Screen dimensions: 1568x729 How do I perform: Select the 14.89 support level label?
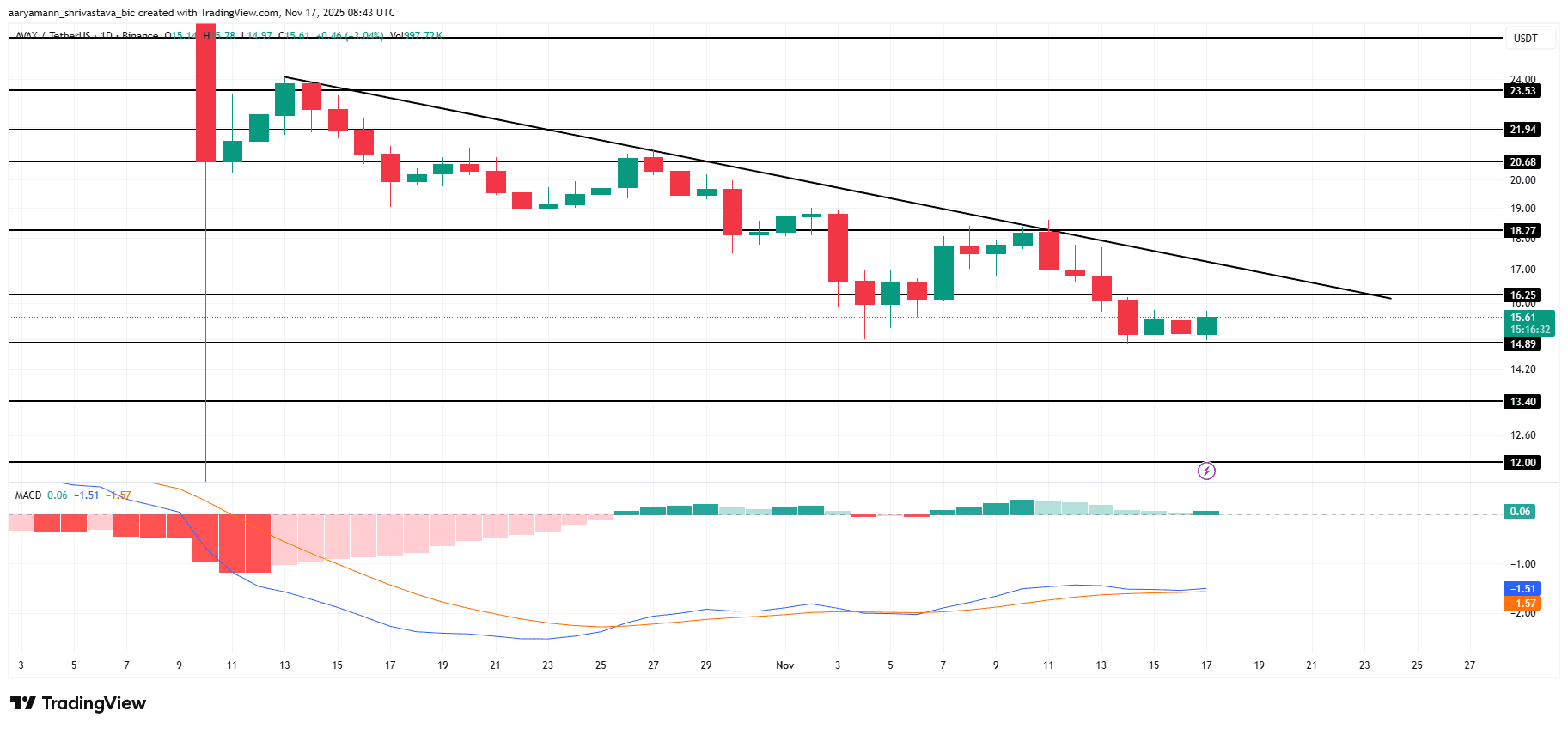coord(1522,344)
